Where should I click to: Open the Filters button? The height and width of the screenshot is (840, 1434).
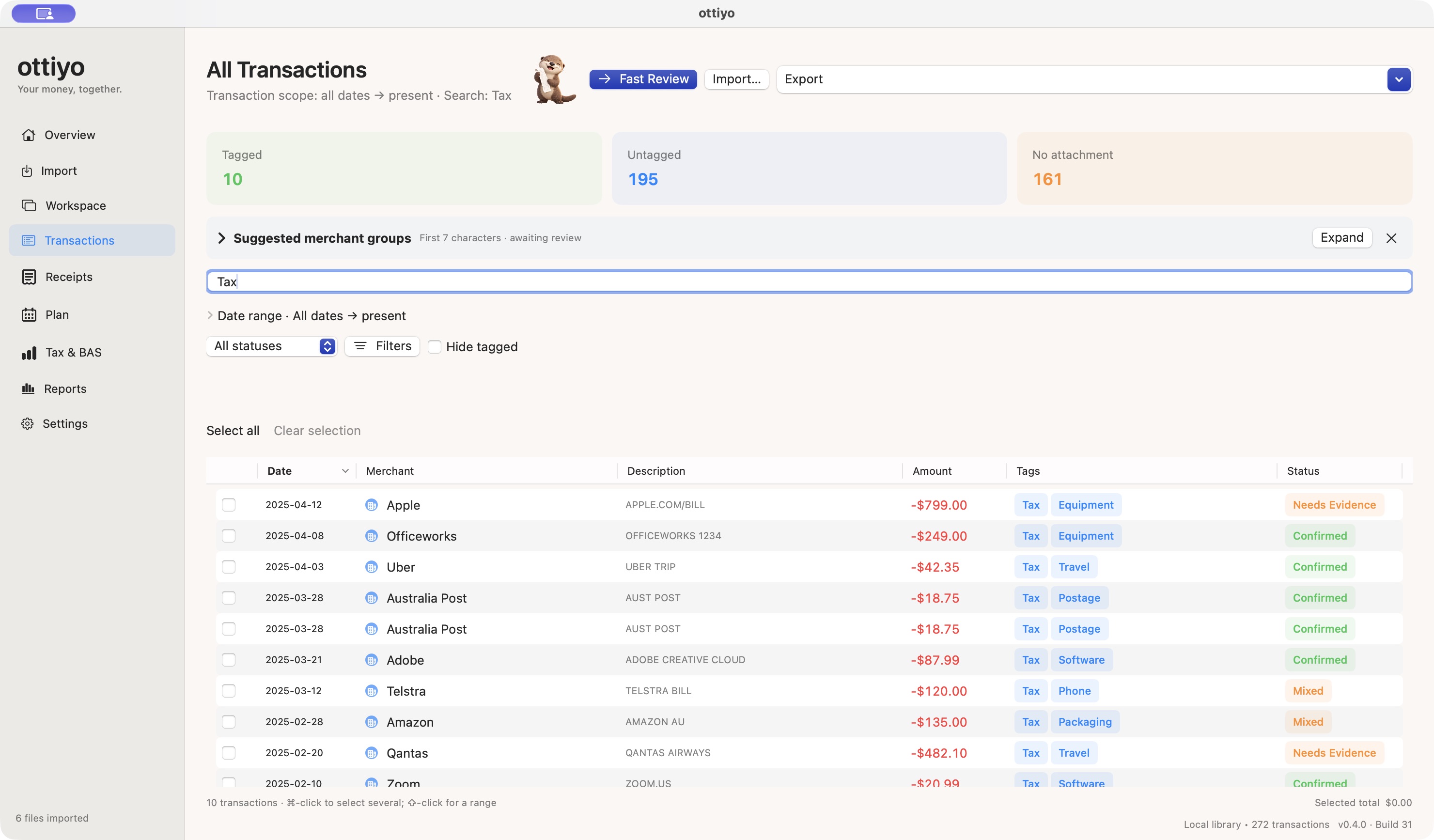382,346
